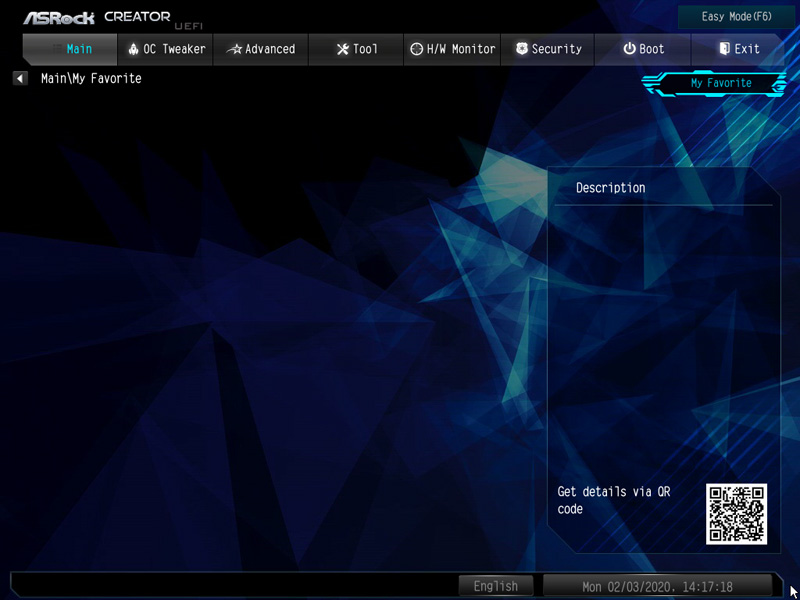The image size is (800, 600).
Task: Click the shield icon on Security tab
Action: [x=522, y=49]
